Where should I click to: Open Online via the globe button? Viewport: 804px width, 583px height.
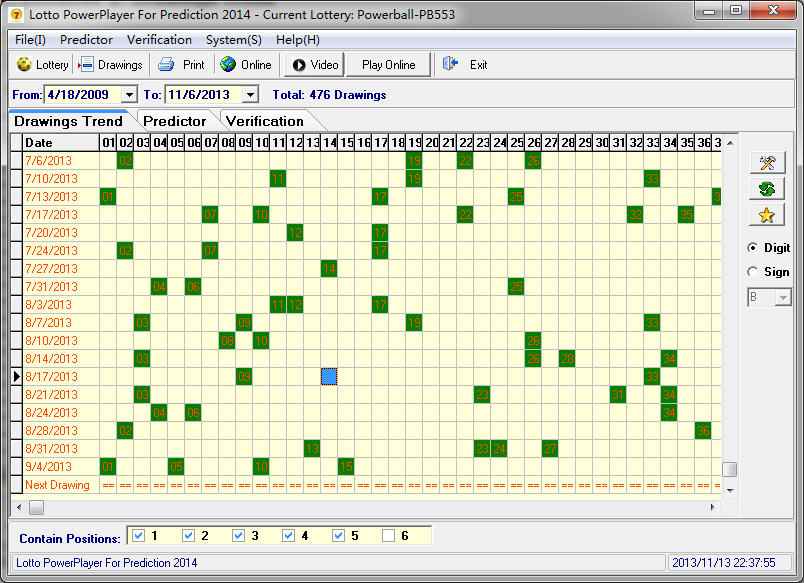tap(246, 65)
